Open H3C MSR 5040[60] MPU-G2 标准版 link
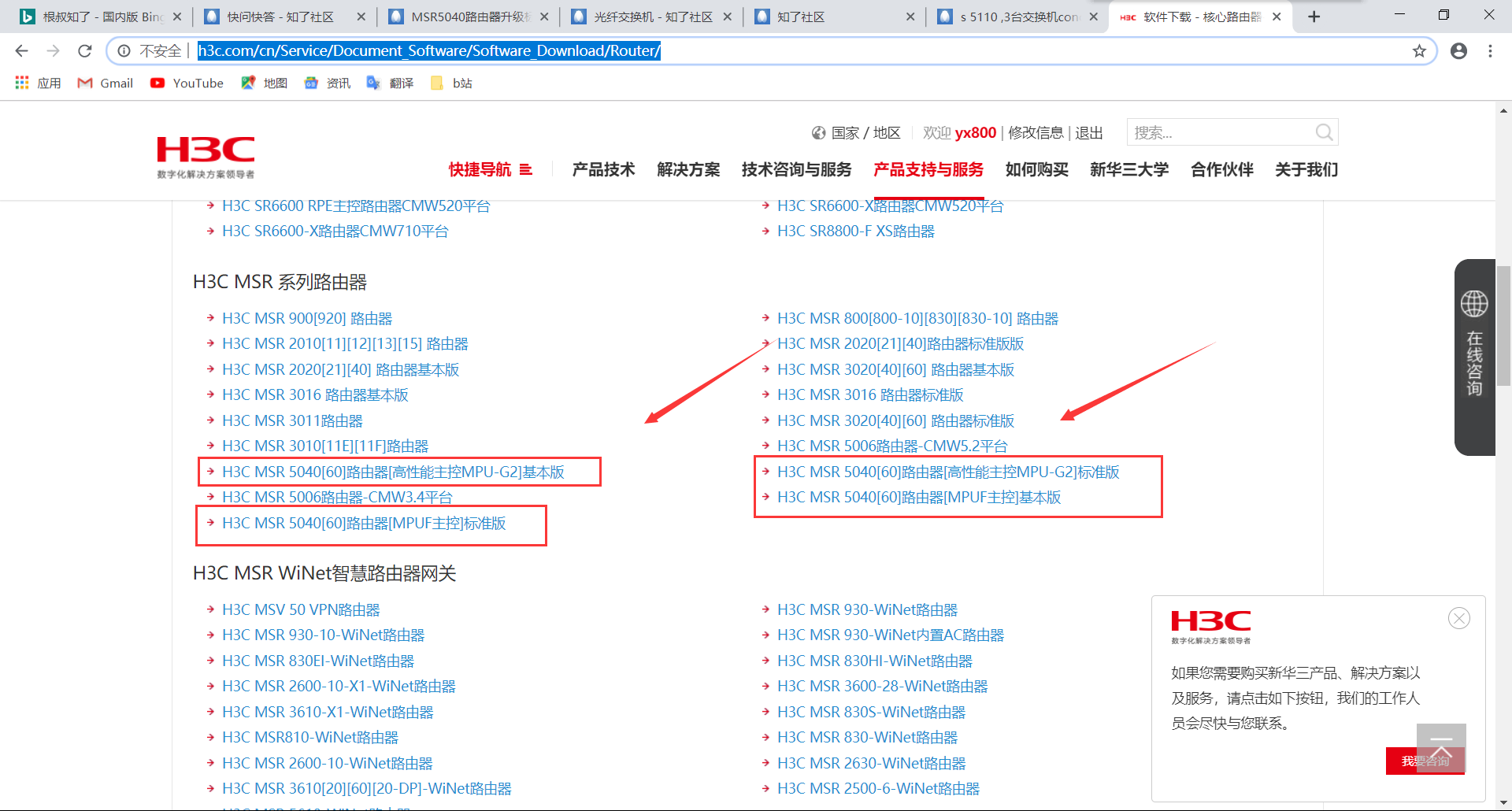 tap(948, 472)
